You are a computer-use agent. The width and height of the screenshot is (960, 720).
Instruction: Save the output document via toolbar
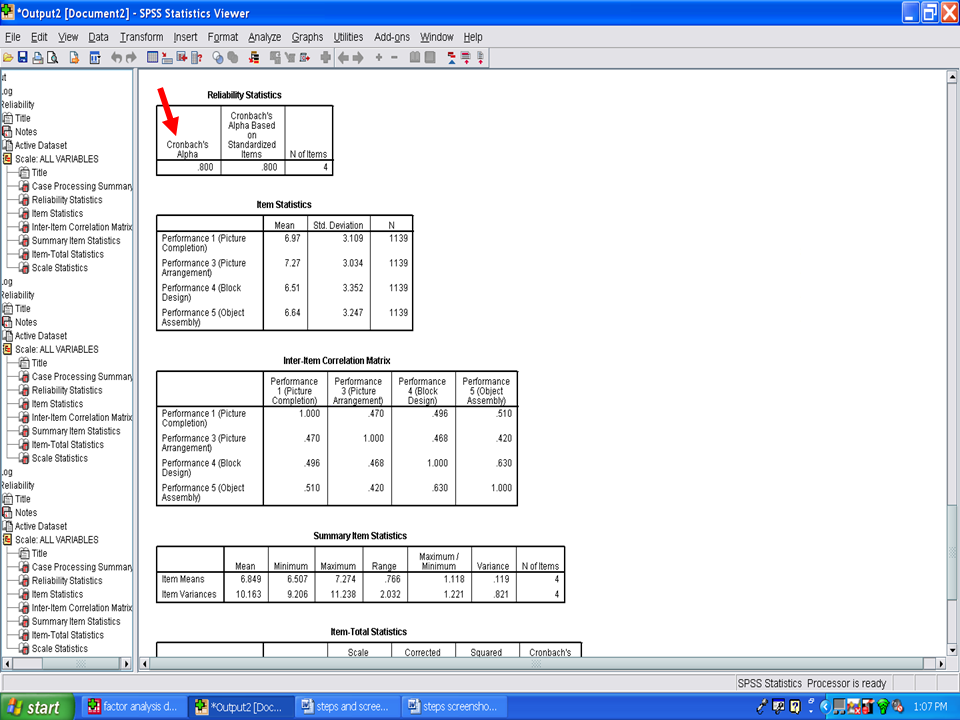(22, 58)
